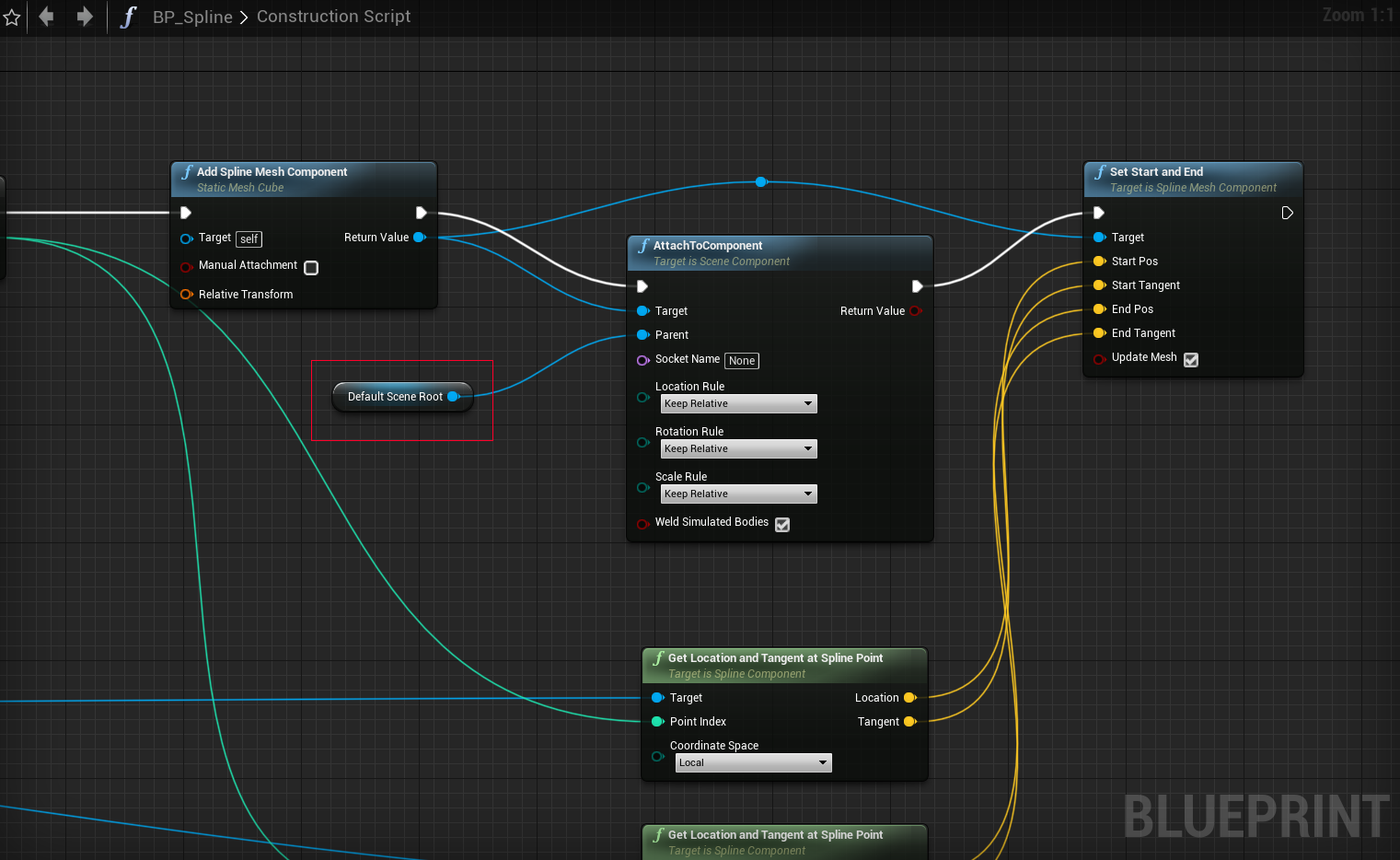
Task: Edit the Socket Name None field
Action: [x=742, y=361]
